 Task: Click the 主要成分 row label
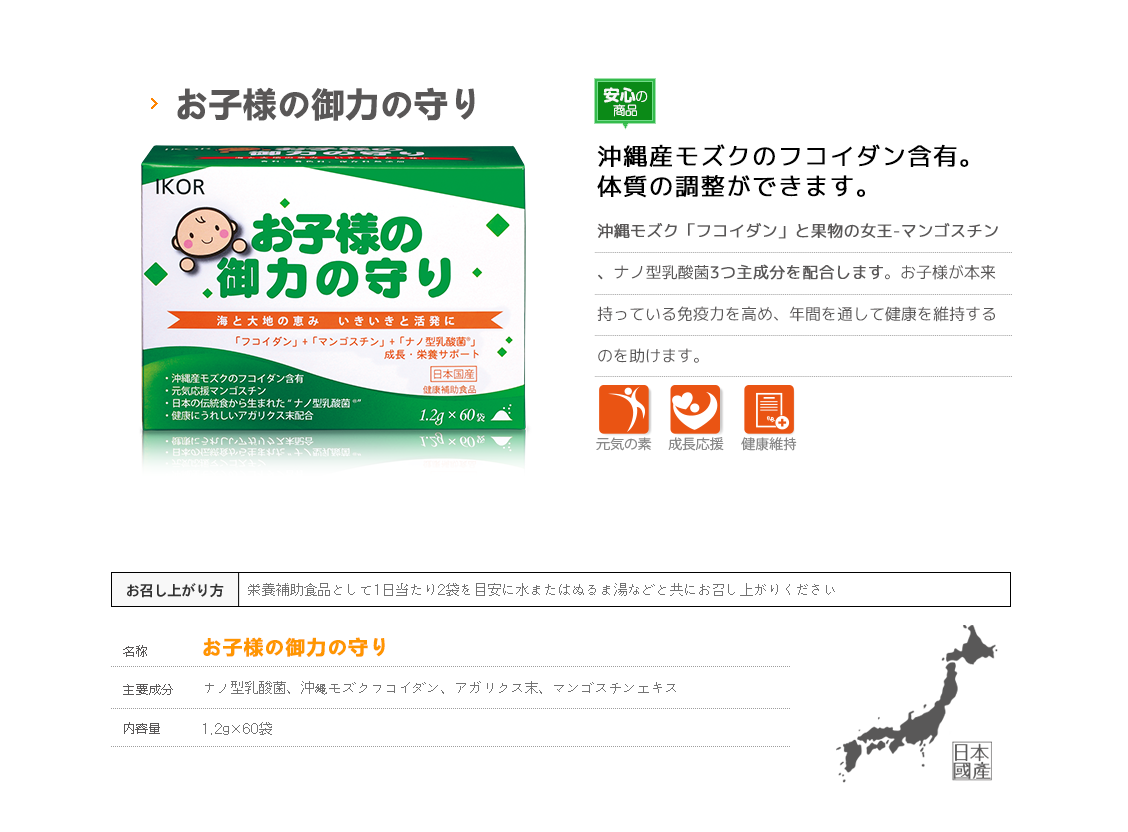point(147,690)
